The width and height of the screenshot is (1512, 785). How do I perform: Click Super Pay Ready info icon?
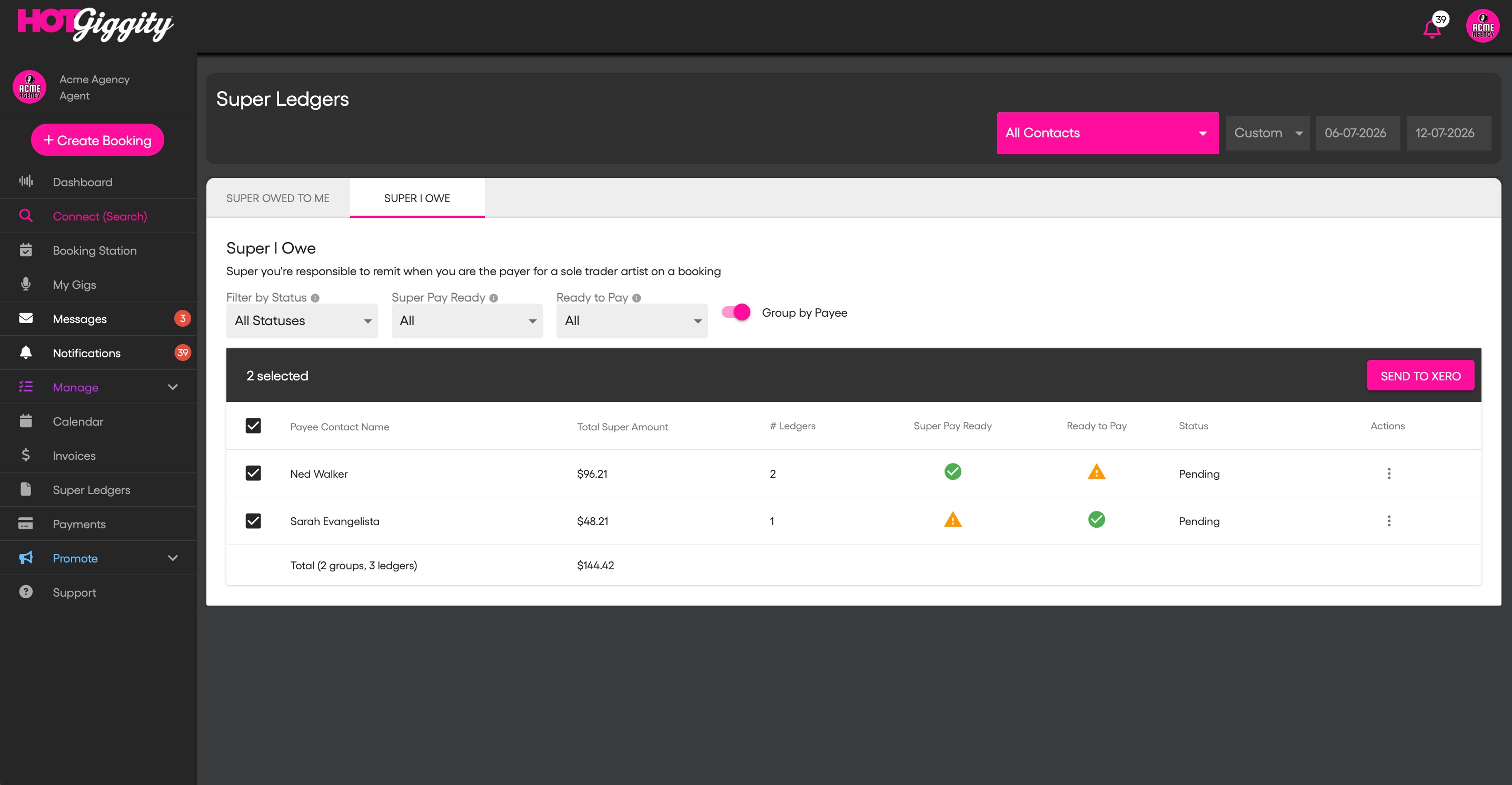point(494,298)
